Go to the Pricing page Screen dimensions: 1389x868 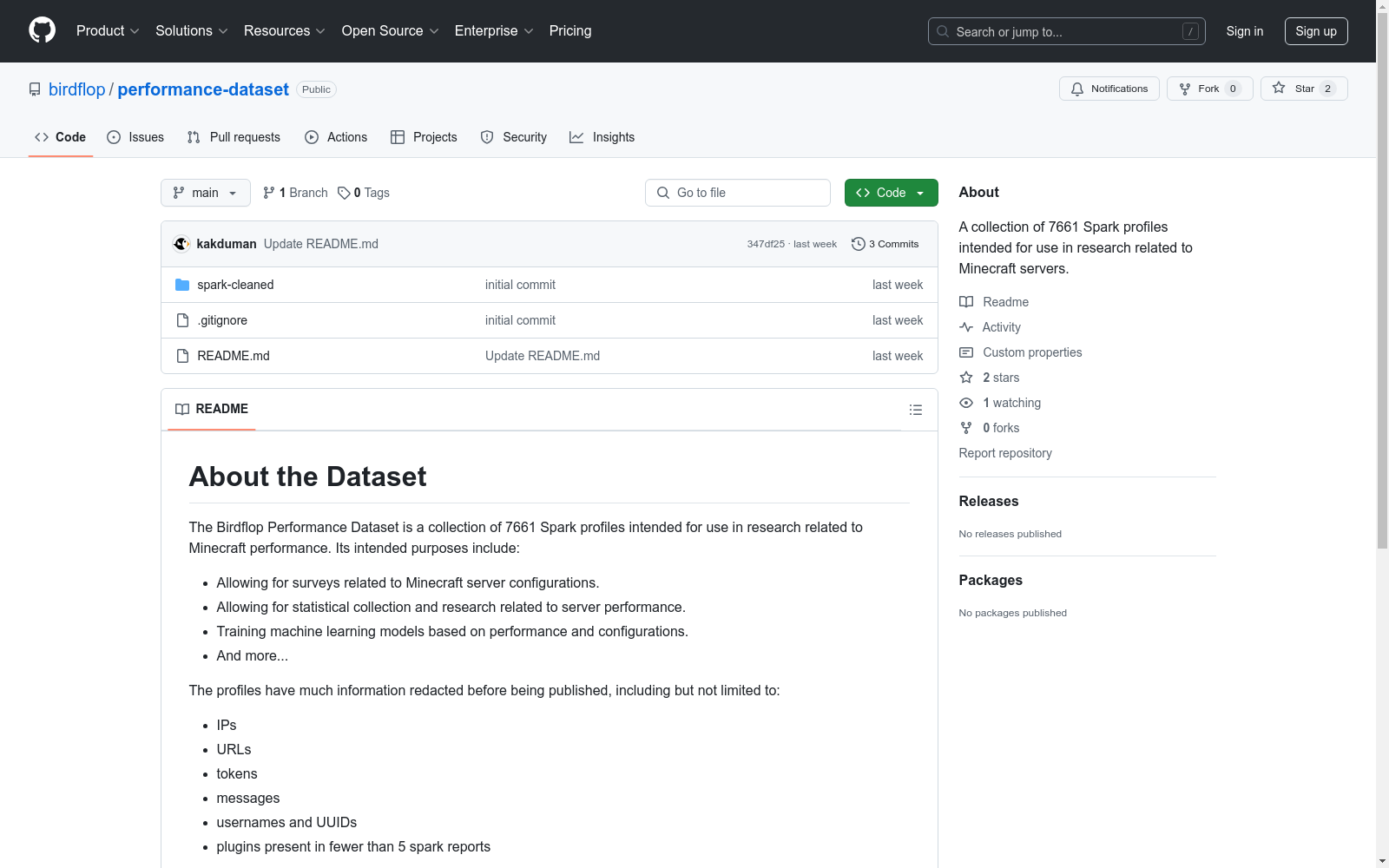pos(570,30)
